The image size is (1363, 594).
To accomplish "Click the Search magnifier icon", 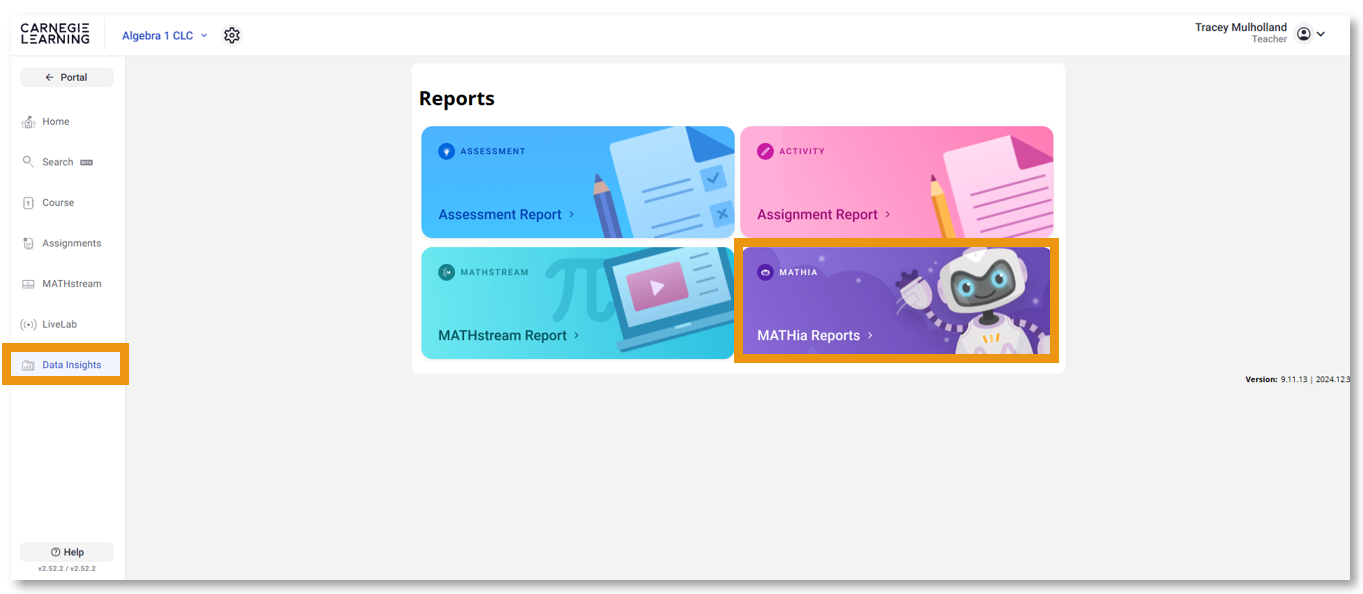I will (x=29, y=162).
